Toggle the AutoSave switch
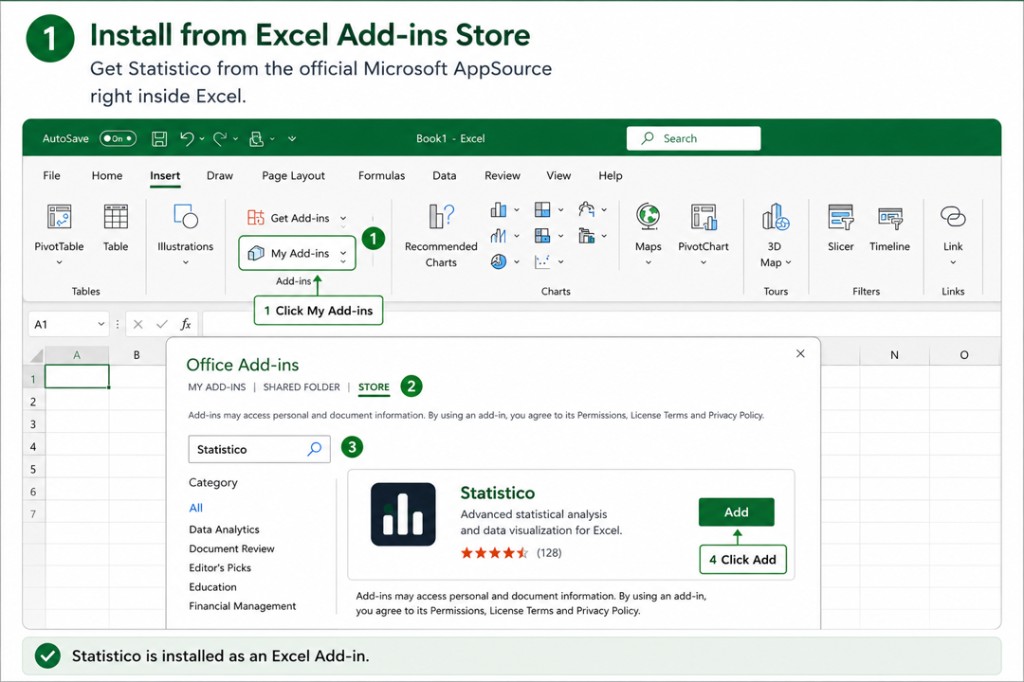The image size is (1024, 682). coord(118,138)
